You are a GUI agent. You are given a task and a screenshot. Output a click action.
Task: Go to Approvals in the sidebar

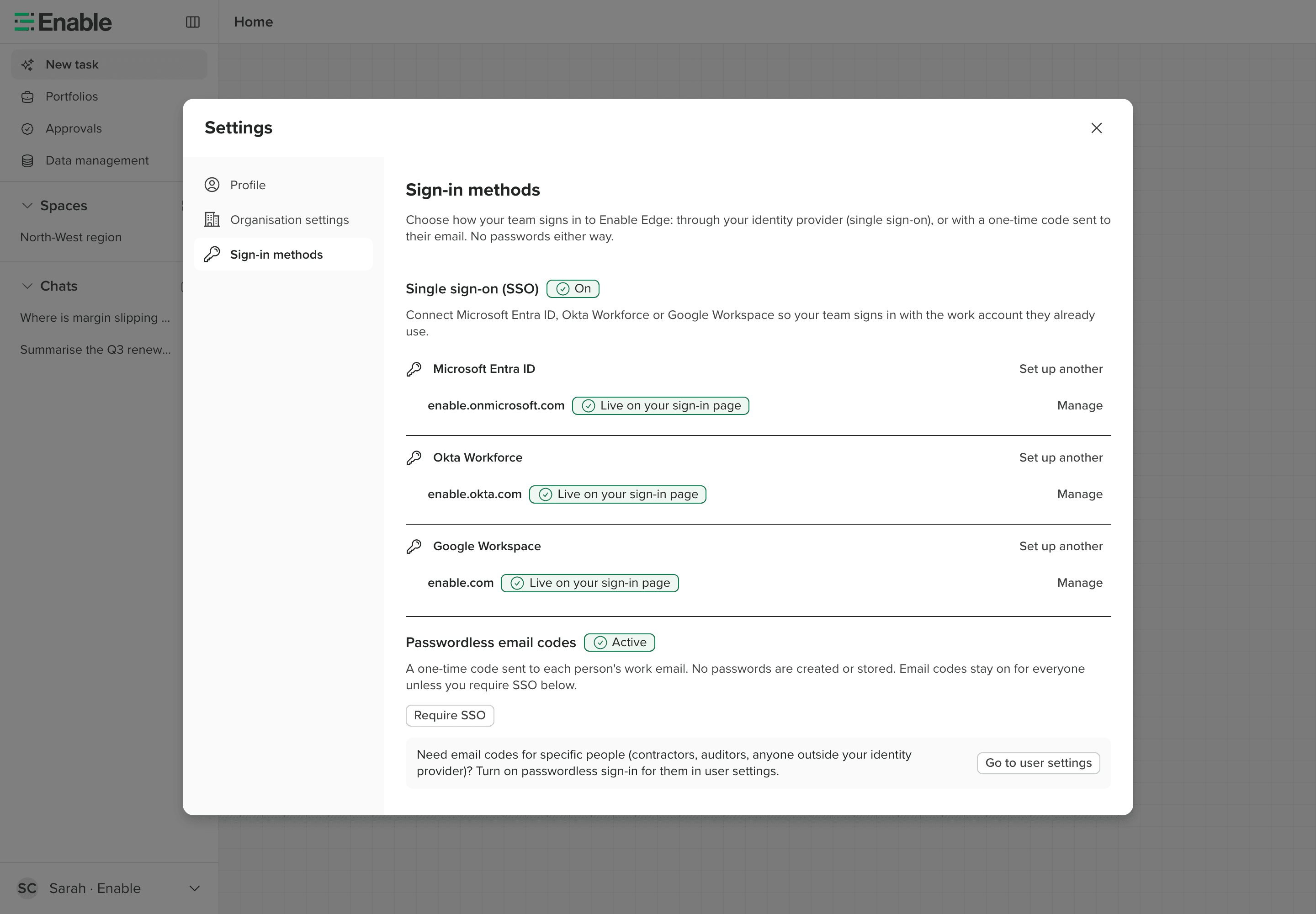(109, 129)
